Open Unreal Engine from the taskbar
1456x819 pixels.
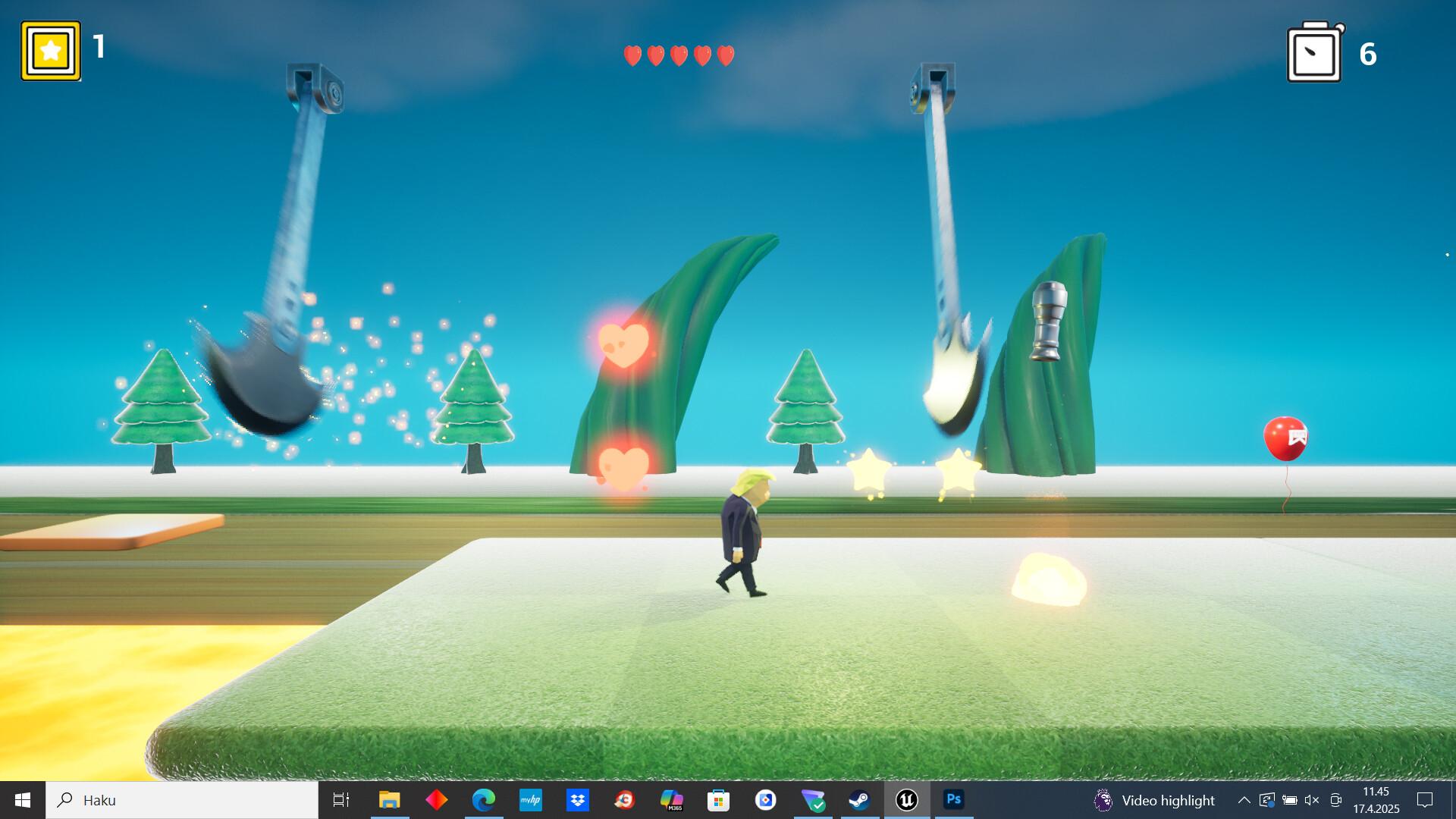tap(907, 800)
